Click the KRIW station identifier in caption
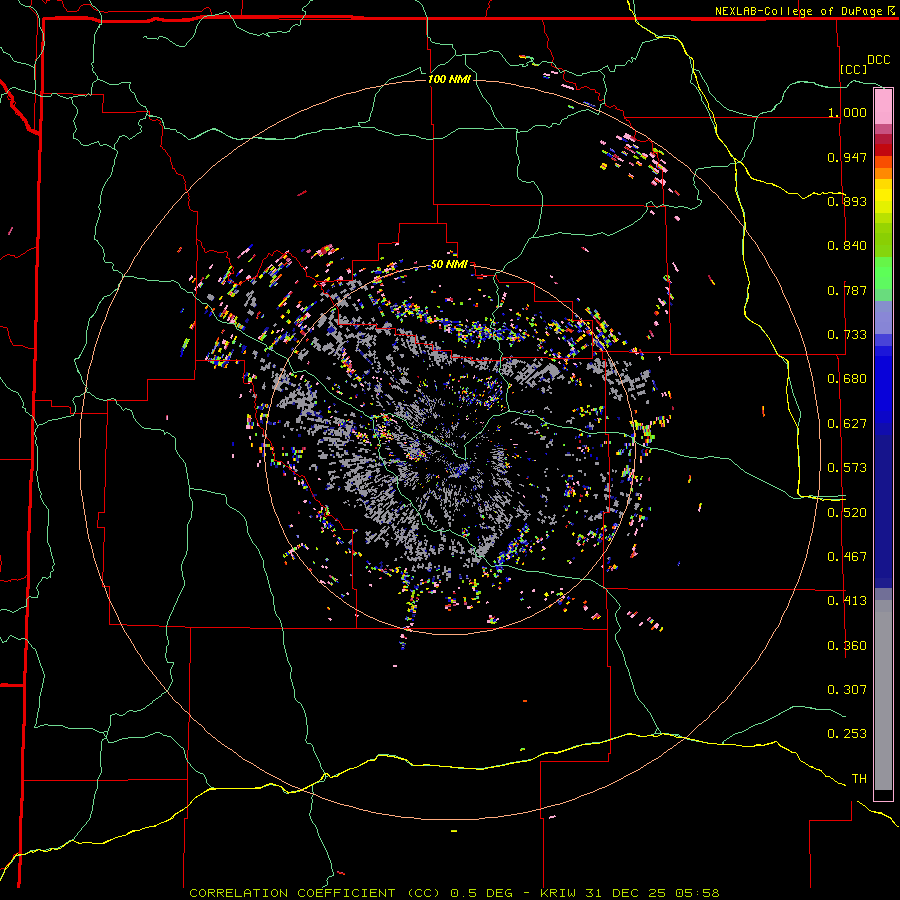 coord(558,893)
